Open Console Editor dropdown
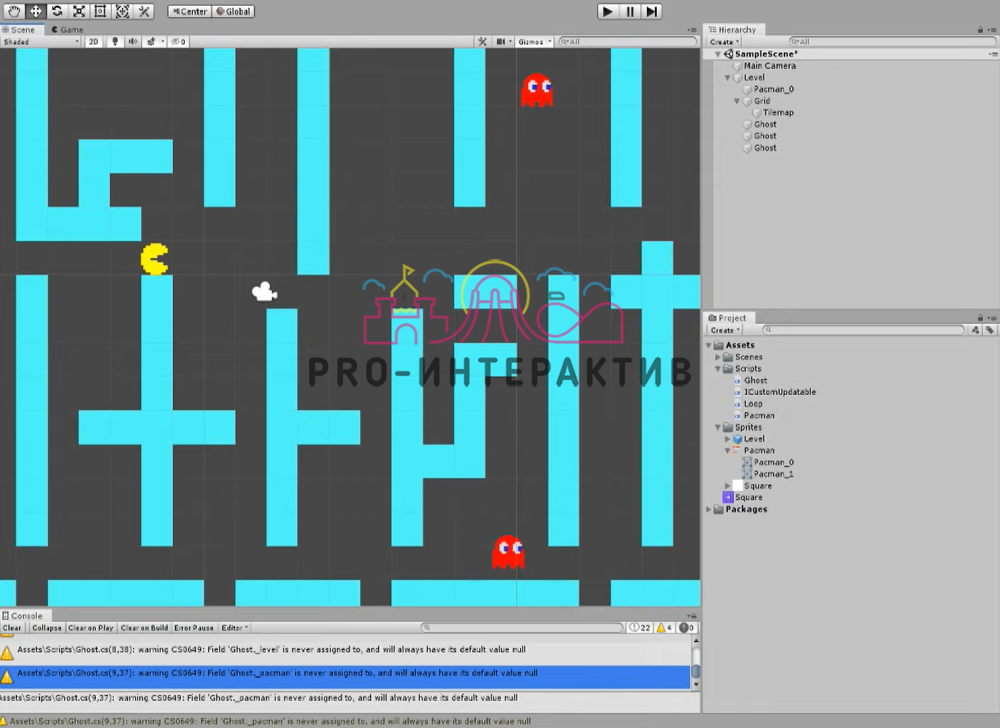Screen dimensions: 1000x728 pos(234,628)
